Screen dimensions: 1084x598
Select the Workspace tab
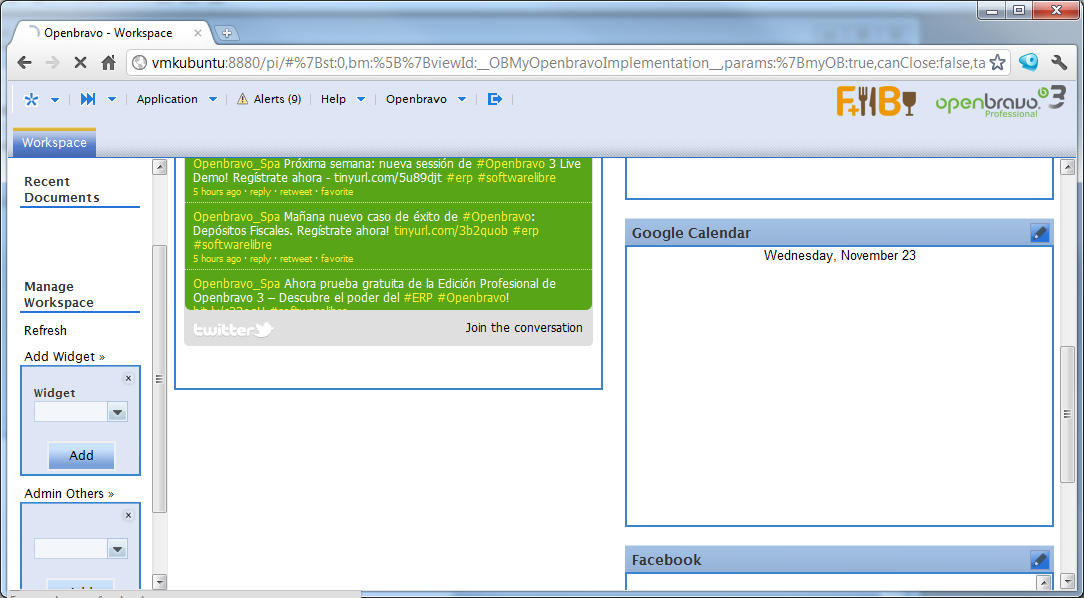55,143
